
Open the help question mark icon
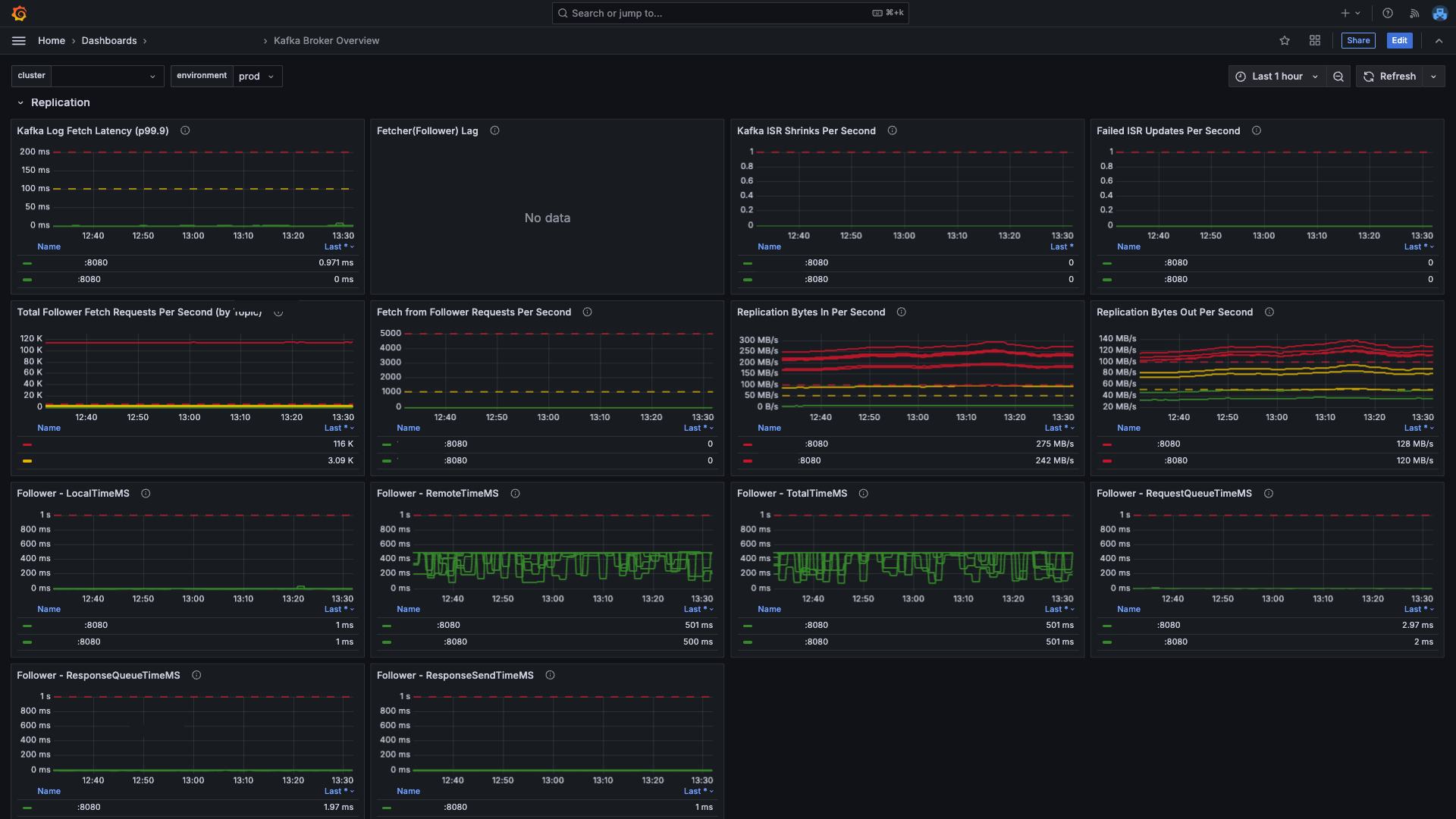1388,13
